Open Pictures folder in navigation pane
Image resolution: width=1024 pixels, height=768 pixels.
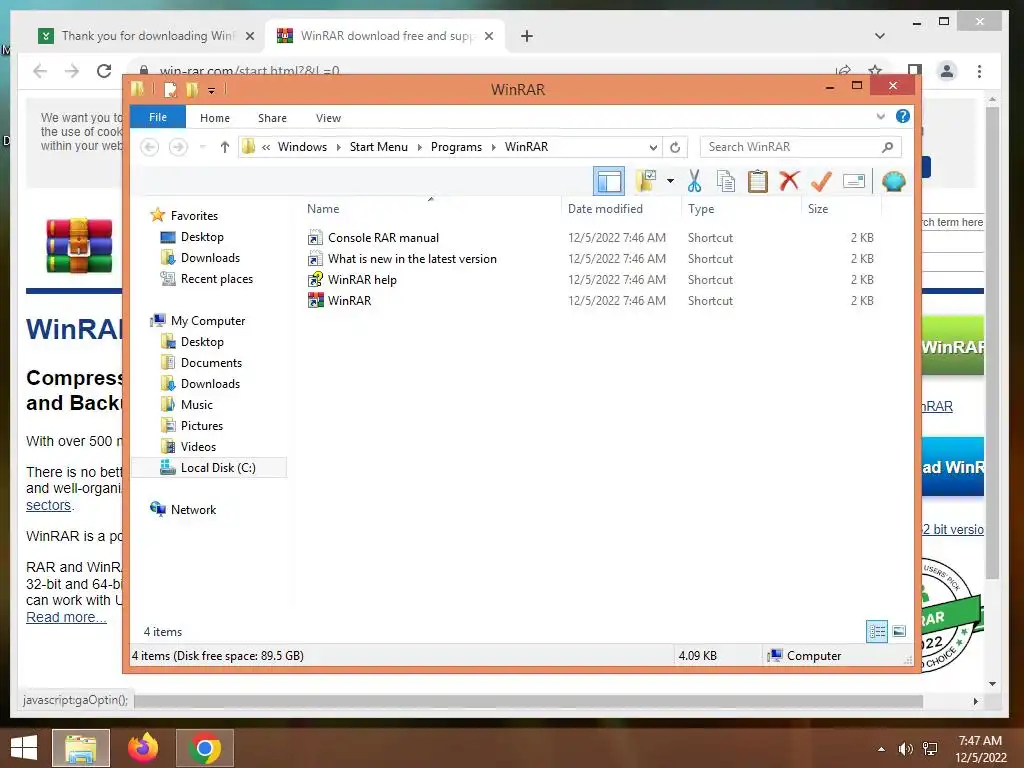(202, 426)
